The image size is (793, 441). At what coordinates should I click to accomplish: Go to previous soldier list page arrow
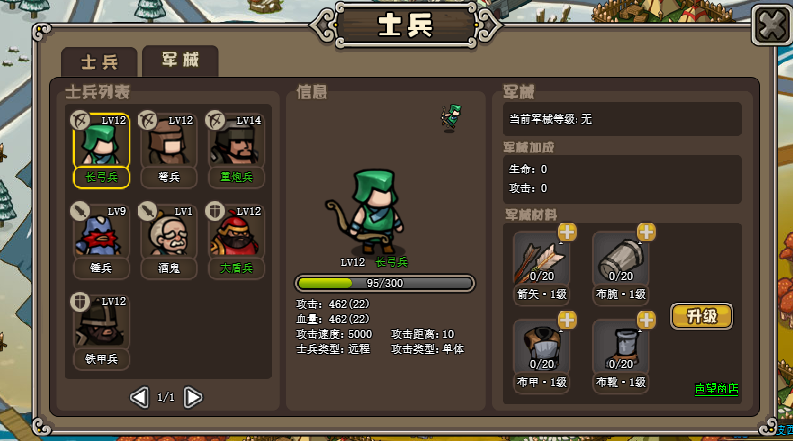tap(139, 398)
